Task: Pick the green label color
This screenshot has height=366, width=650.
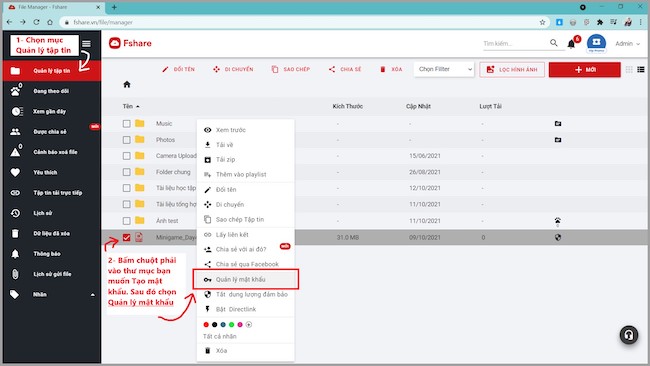Action: pyautogui.click(x=231, y=325)
